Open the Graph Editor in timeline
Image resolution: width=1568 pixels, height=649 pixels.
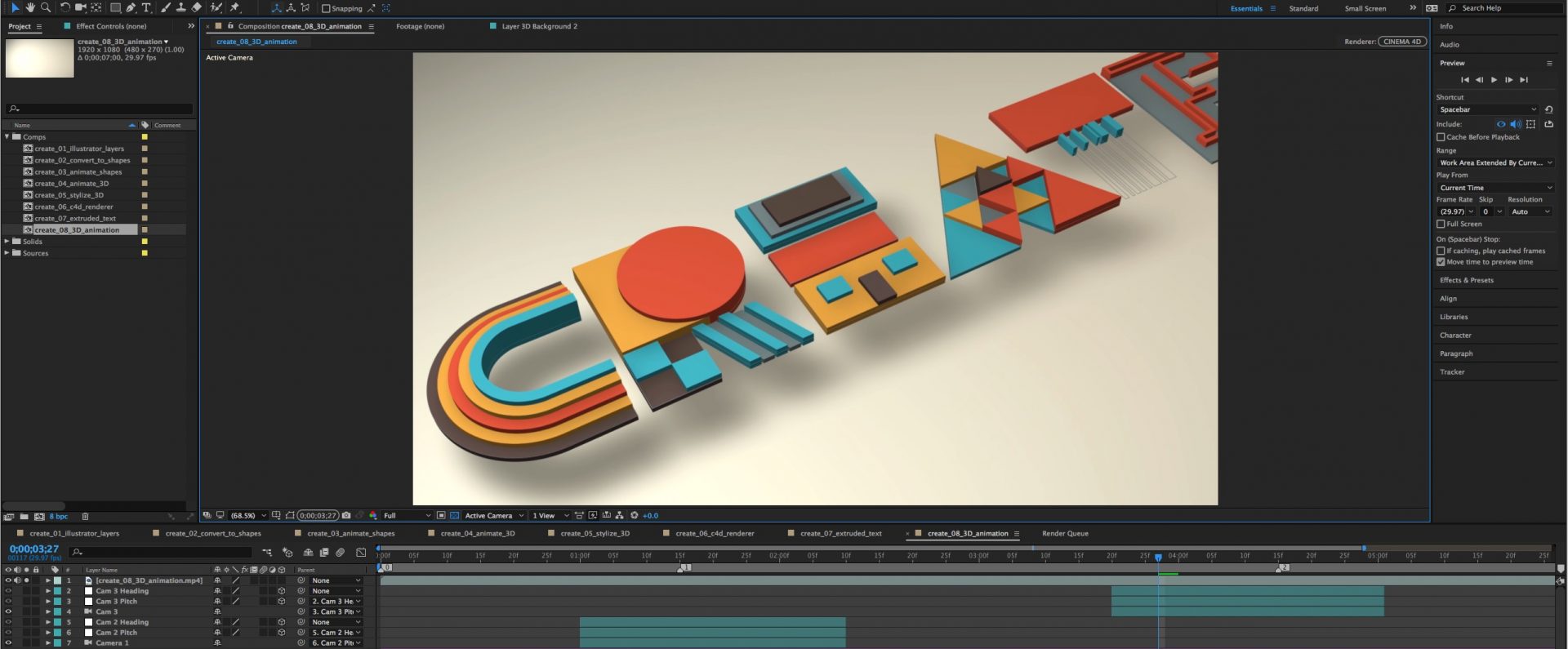pyautogui.click(x=361, y=553)
